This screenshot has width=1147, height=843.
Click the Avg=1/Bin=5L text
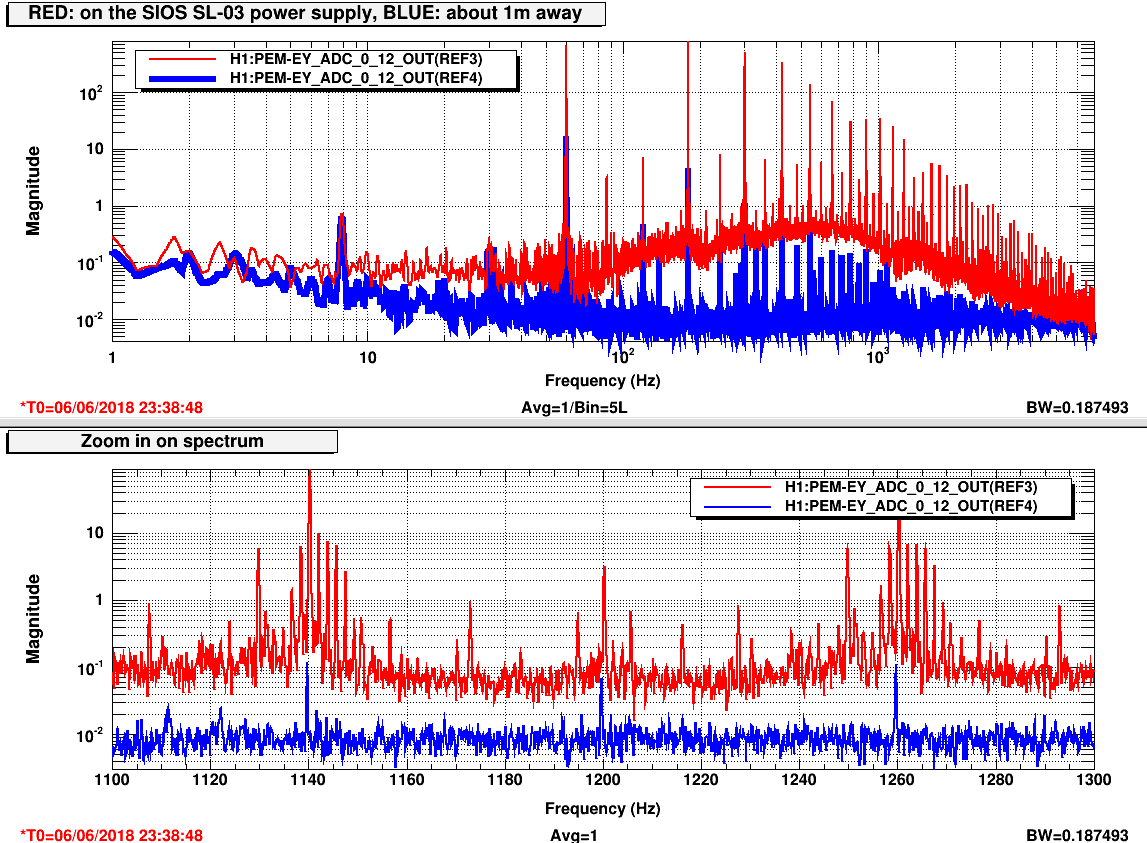coord(574,408)
